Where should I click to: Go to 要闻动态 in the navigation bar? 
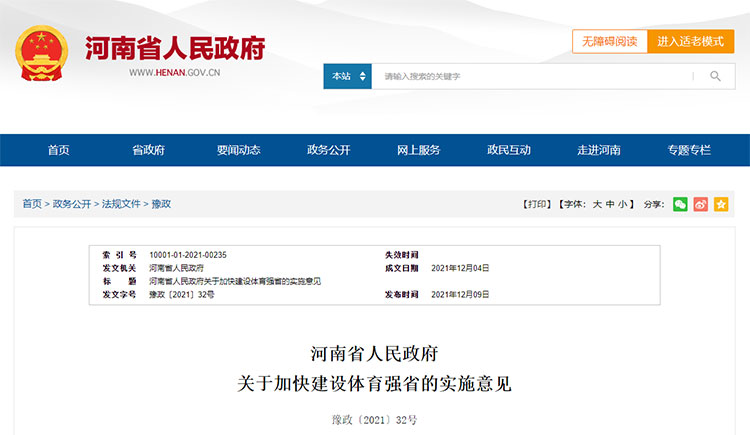coord(239,150)
